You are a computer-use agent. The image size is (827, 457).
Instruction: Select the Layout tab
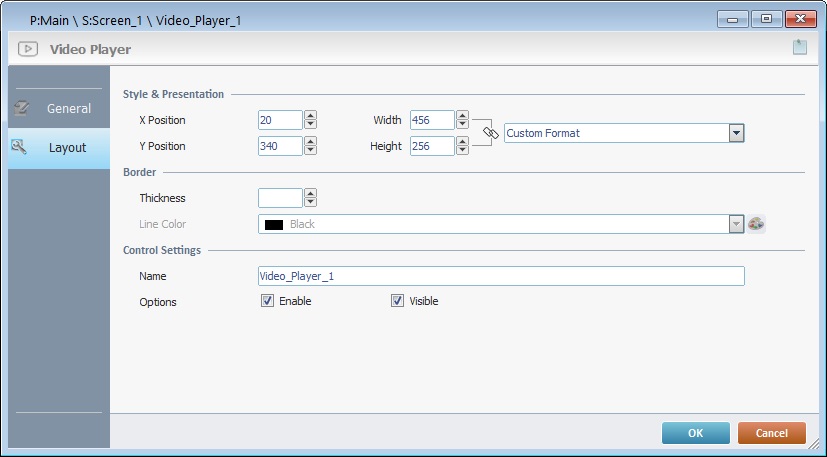click(67, 147)
